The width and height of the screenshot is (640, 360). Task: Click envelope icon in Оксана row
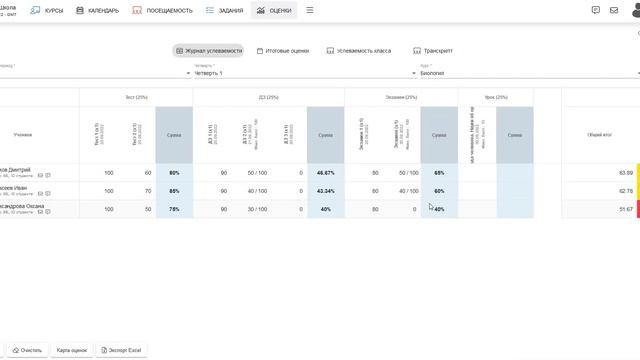tap(40, 212)
